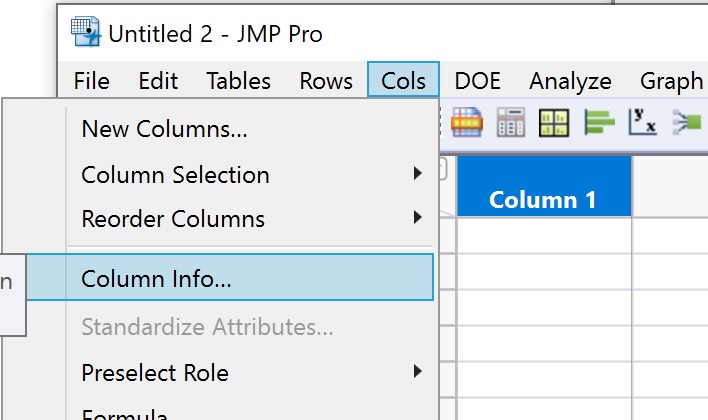Click the gray tabulate toolbar icon
The width and height of the screenshot is (708, 420).
511,122
